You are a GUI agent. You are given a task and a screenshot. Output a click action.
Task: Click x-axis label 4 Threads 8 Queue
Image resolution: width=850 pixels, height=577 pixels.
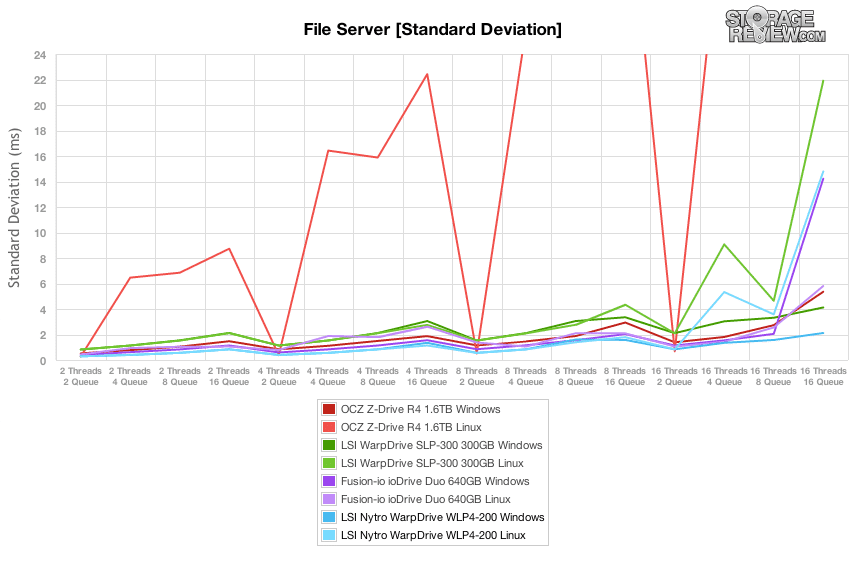377,376
